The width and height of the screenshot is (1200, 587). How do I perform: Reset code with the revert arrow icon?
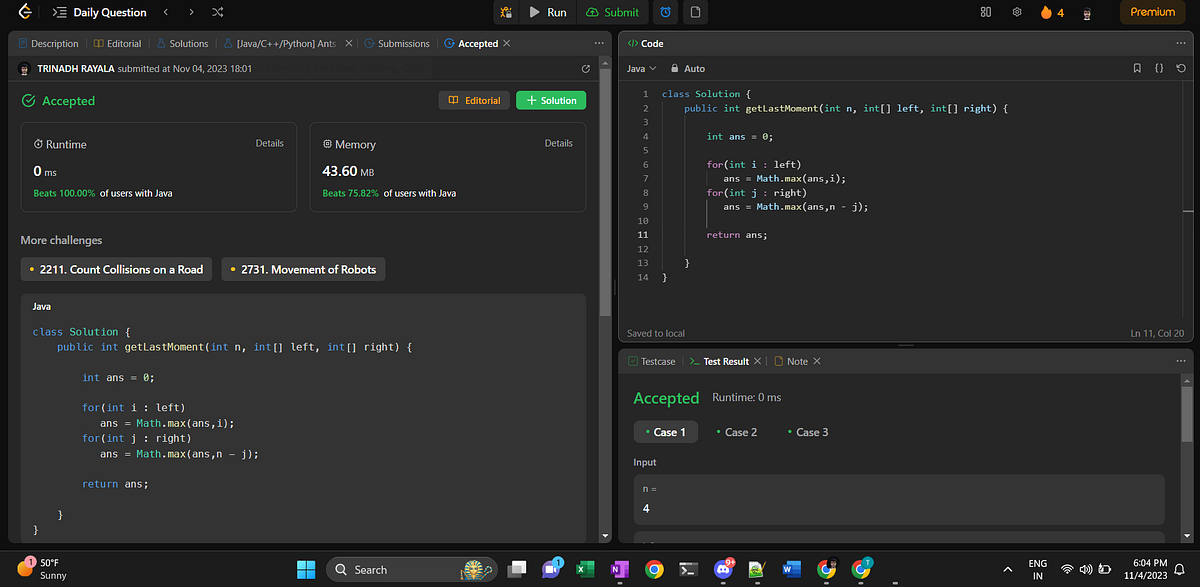point(1181,68)
